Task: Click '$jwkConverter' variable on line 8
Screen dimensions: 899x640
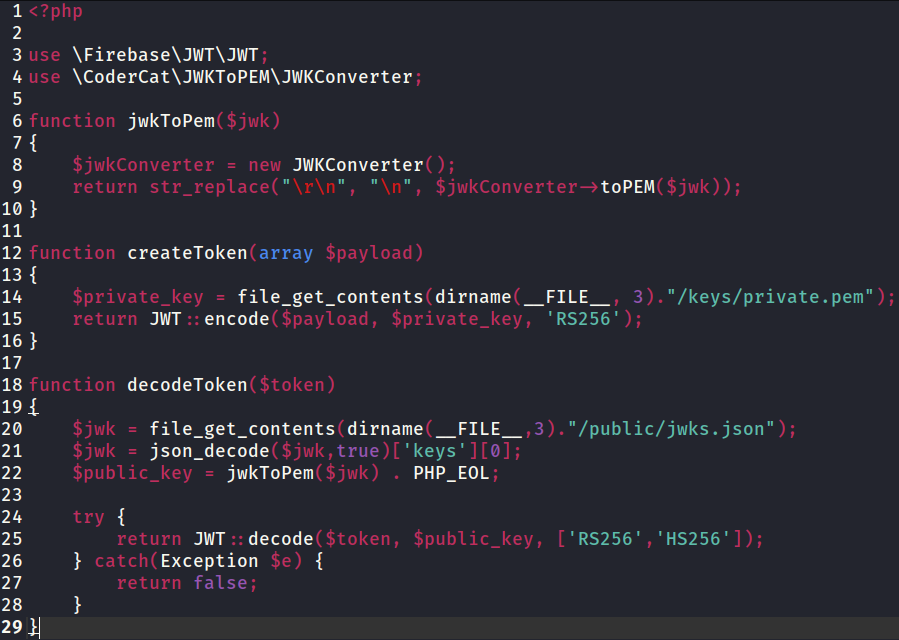Action: (x=143, y=165)
